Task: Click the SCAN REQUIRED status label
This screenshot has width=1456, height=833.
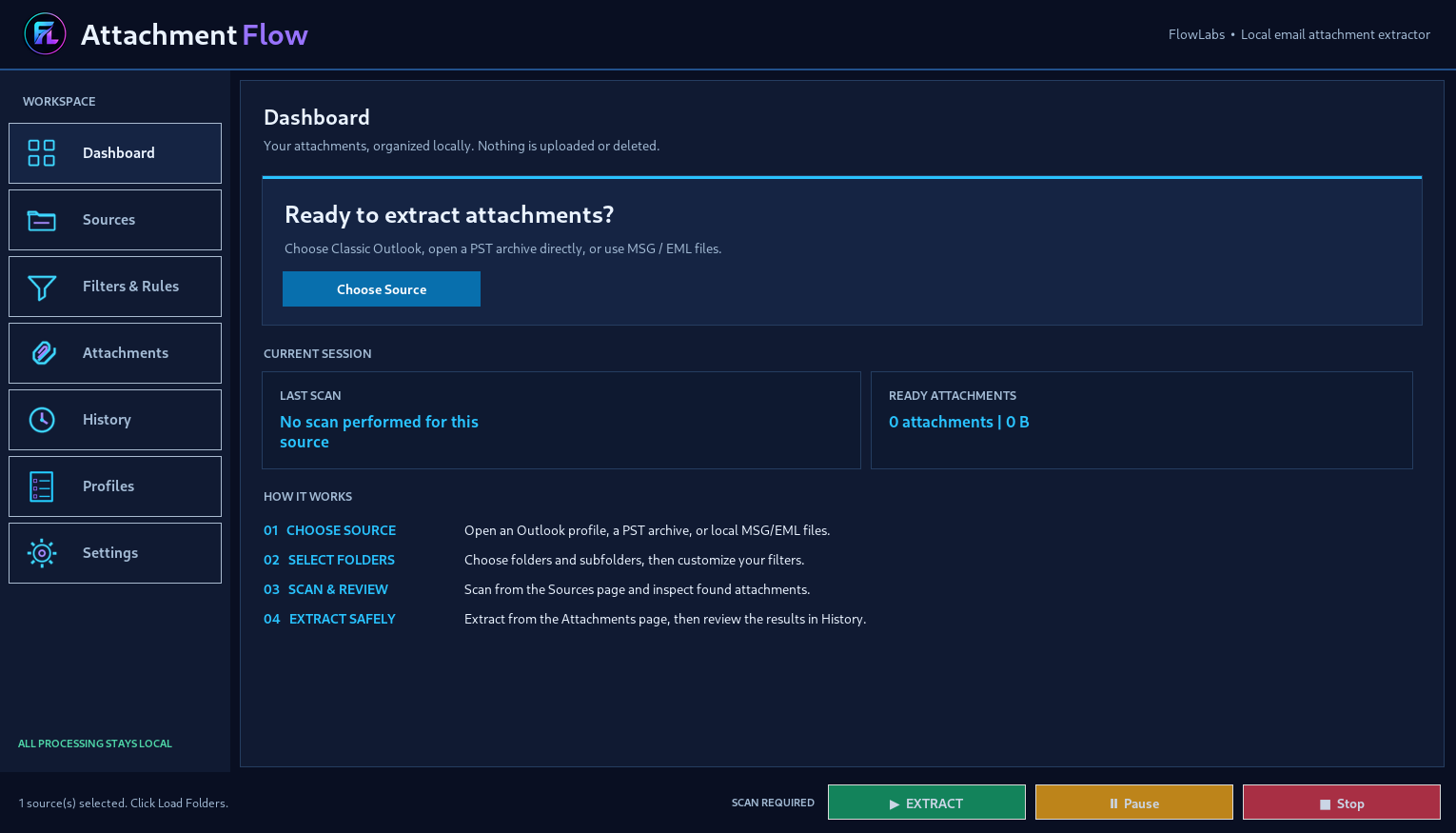Action: click(773, 803)
